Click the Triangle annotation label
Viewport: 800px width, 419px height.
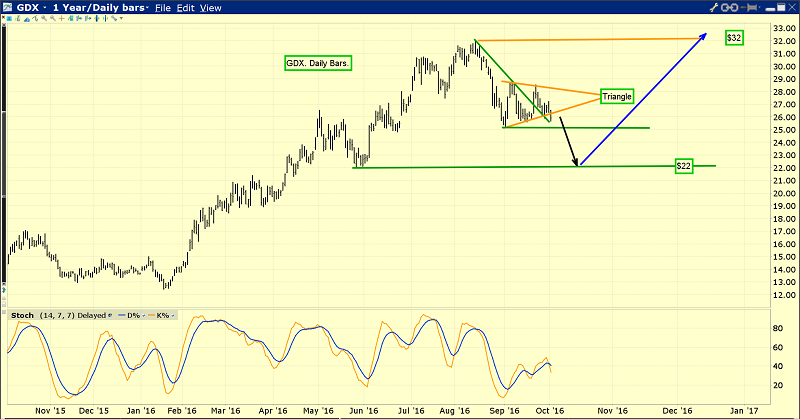pyautogui.click(x=618, y=96)
